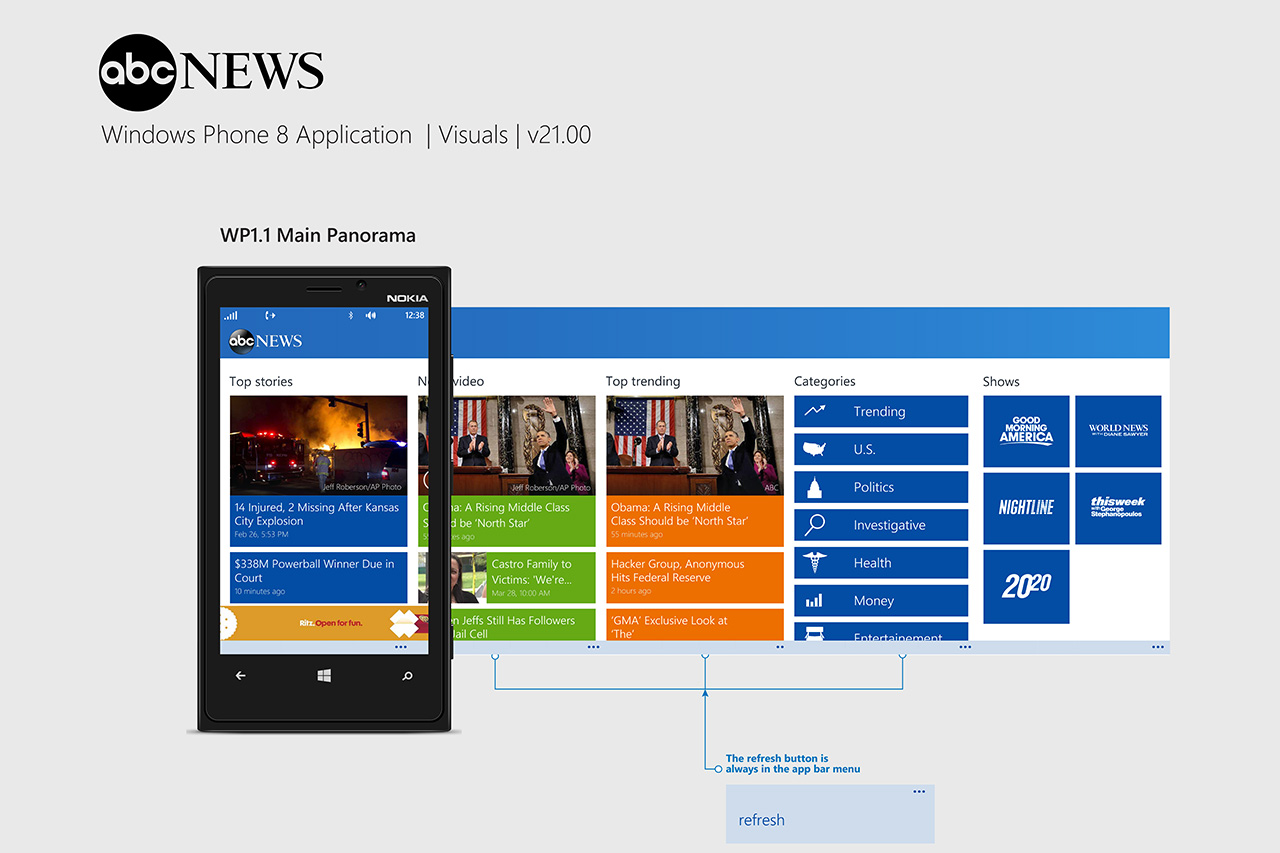Choose refresh from the app bar menu
Viewport: 1280px width, 853px height.
(x=762, y=820)
